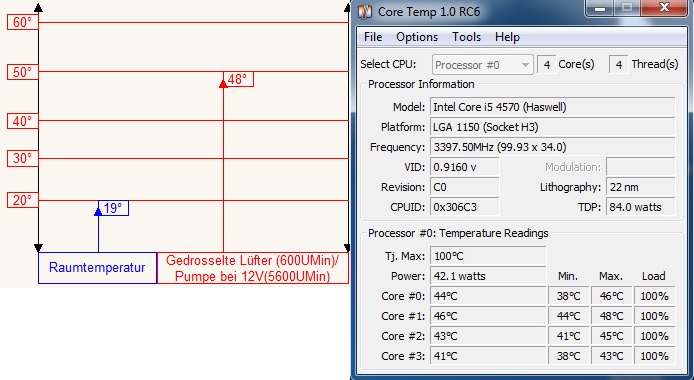Click the Gedrosselte Lüfter label box in chart
This screenshot has width=694, height=380.
253,268
